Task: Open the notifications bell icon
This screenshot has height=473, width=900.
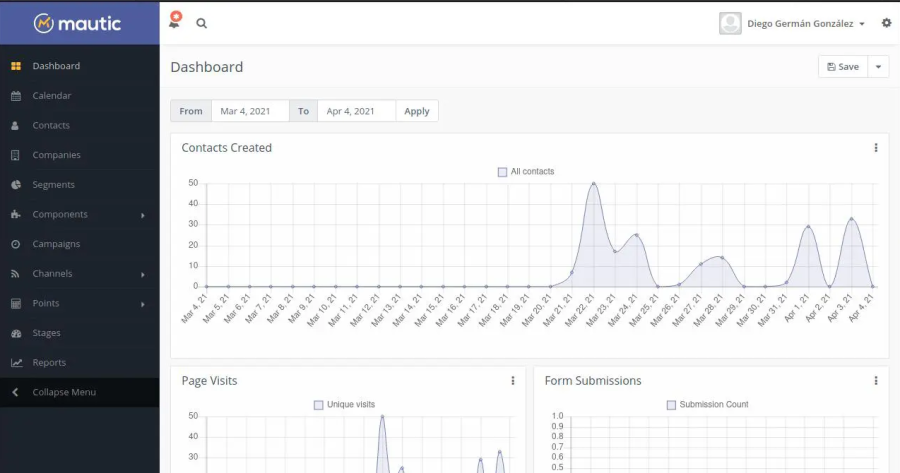Action: coord(174,21)
